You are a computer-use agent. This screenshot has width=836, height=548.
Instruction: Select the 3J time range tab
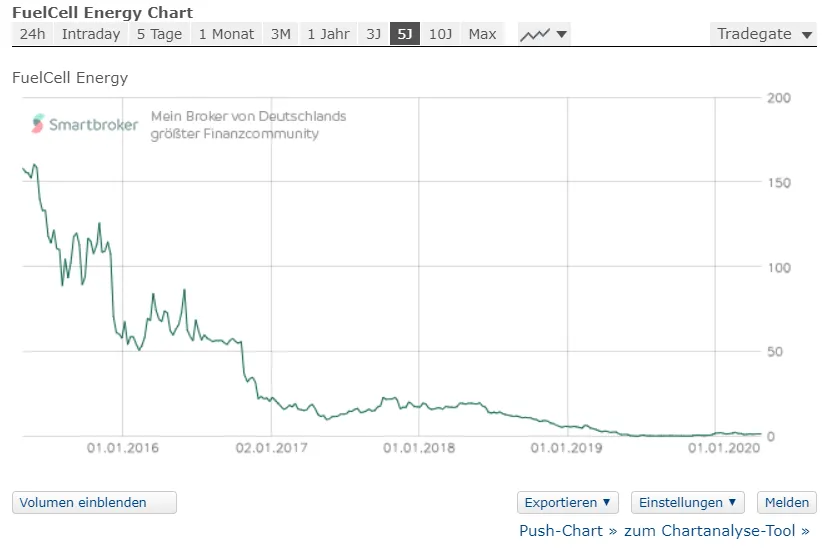pyautogui.click(x=373, y=34)
